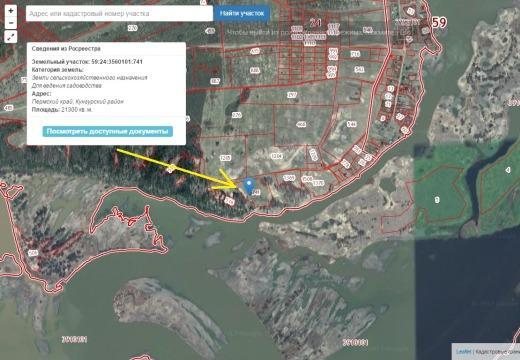Image resolution: width=520 pixels, height=360 pixels.
Task: Select parcel labeled 1204 on map
Action: point(276,156)
